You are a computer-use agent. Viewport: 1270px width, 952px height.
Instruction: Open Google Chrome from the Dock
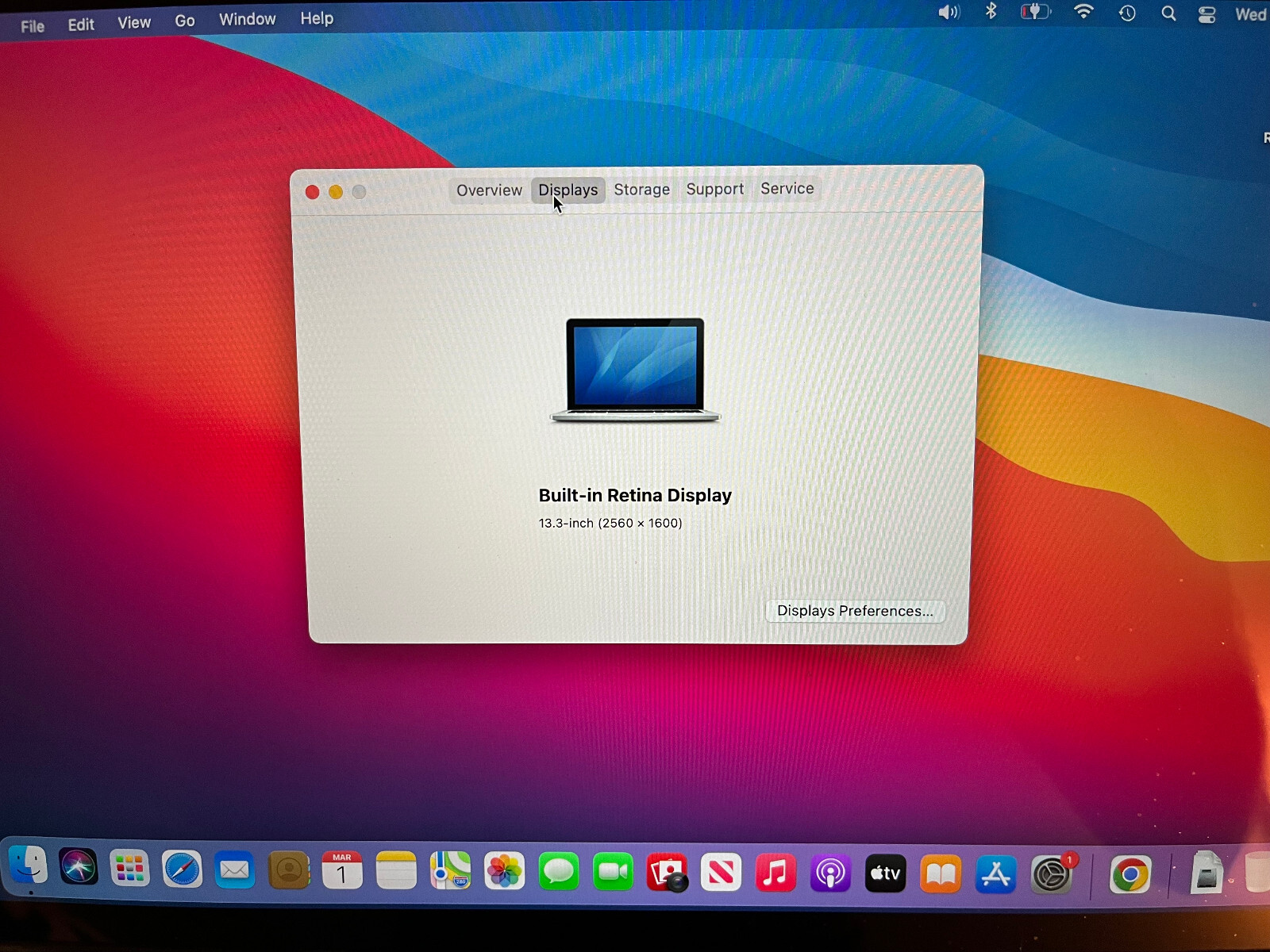[1130, 876]
